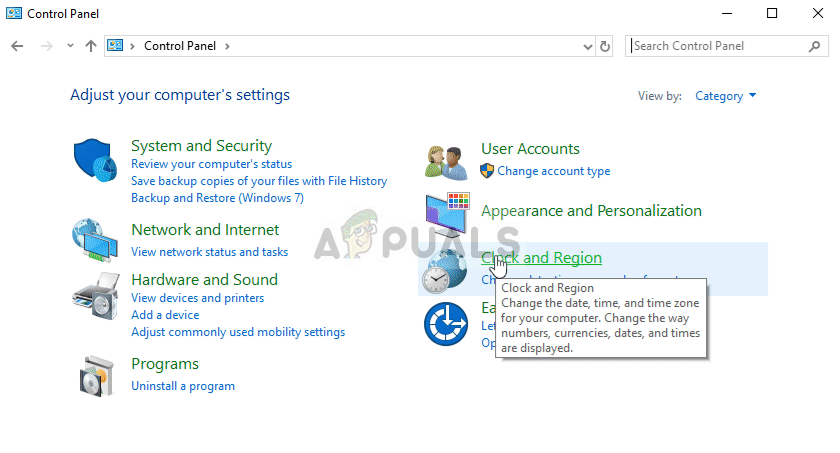This screenshot has height=453, width=840.
Task: Open the recent locations chevron
Action: (70, 46)
